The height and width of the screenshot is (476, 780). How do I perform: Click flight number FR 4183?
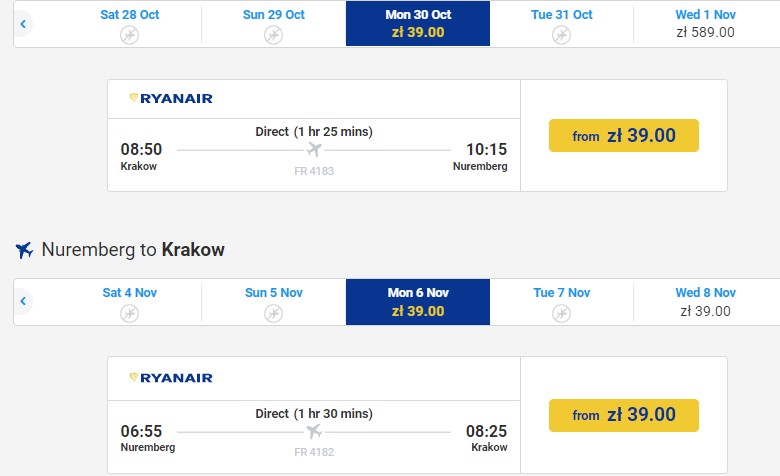coord(314,172)
